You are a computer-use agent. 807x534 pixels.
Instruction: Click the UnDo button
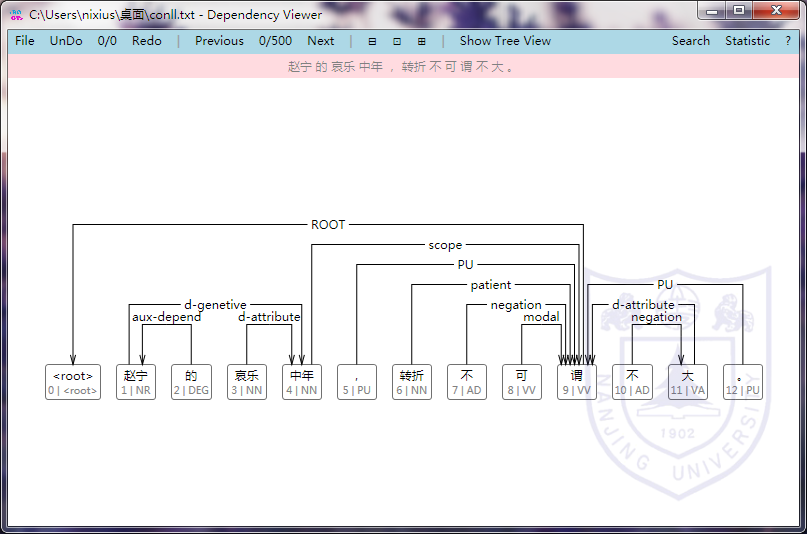[66, 41]
